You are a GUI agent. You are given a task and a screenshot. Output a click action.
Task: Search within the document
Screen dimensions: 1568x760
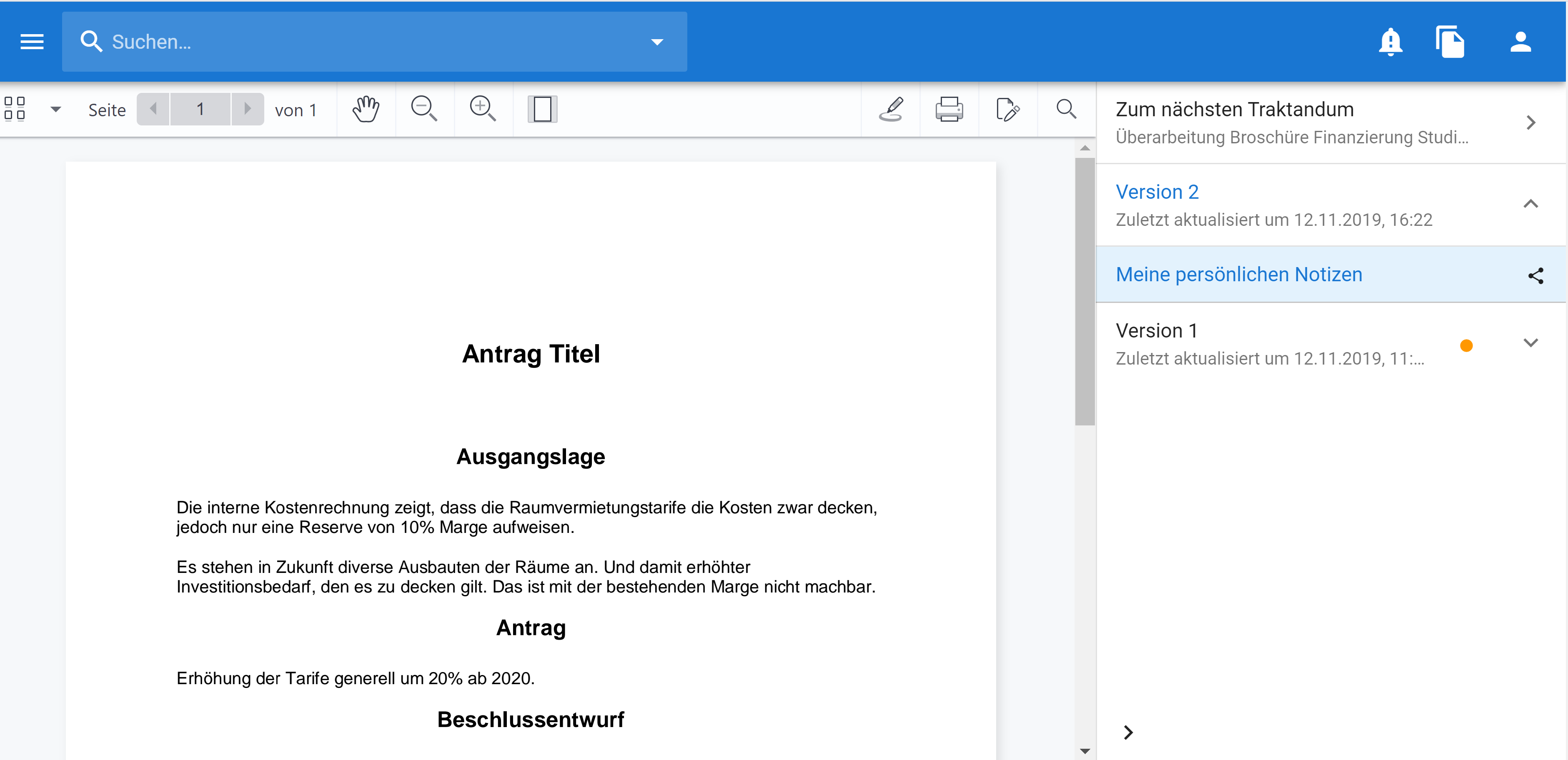tap(1066, 110)
